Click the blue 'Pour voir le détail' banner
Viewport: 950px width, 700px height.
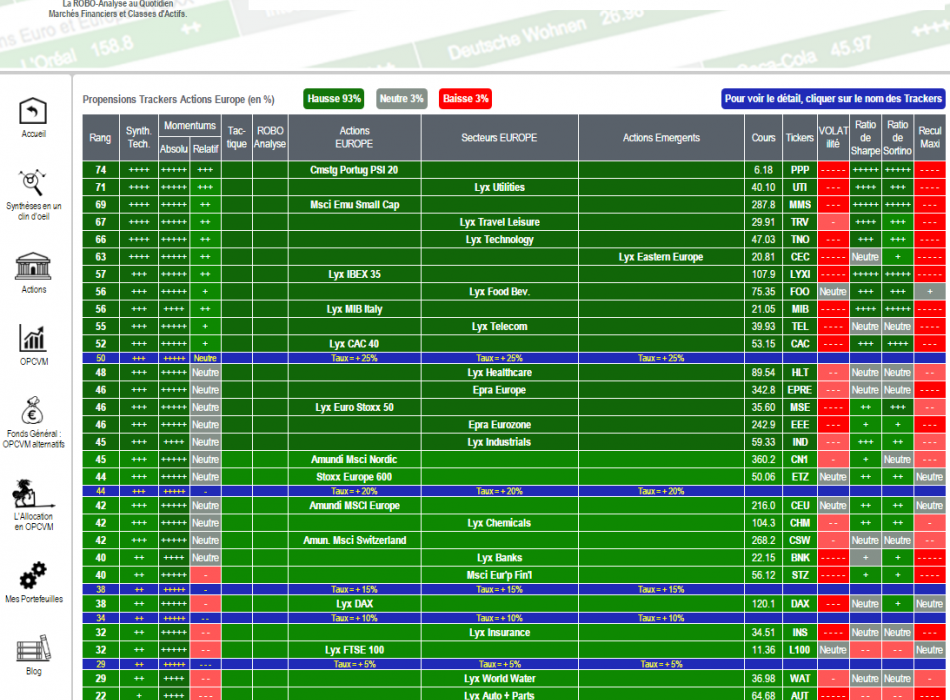tap(833, 99)
